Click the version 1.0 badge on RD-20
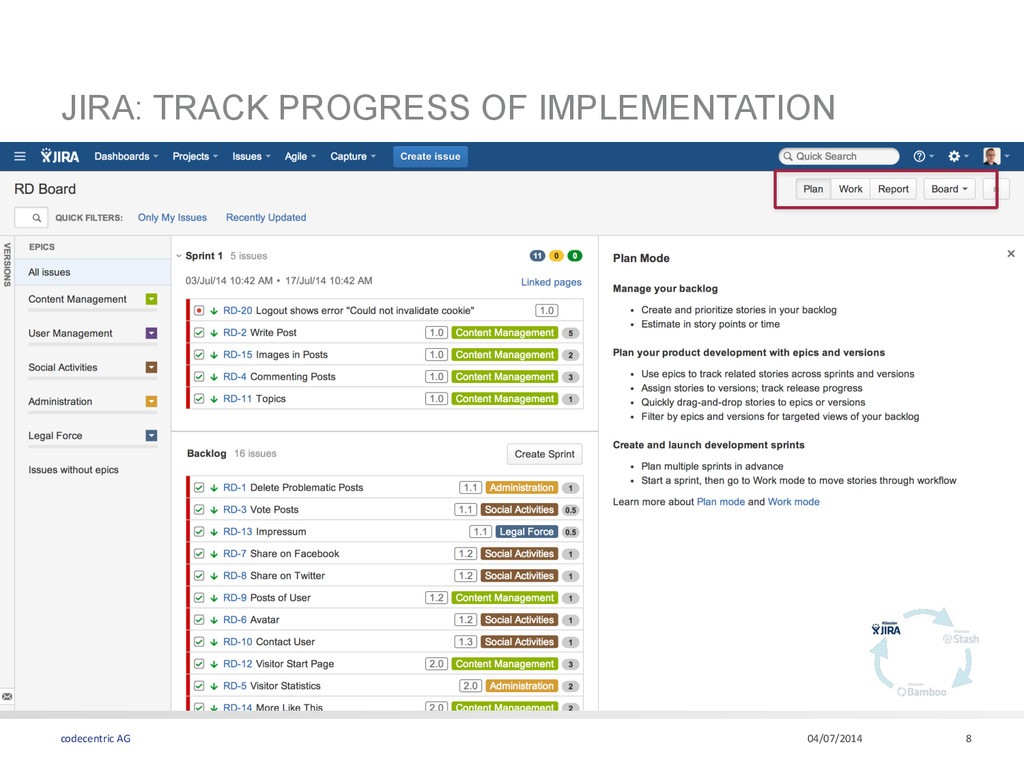Screen dimensions: 1024x768 pos(547,311)
